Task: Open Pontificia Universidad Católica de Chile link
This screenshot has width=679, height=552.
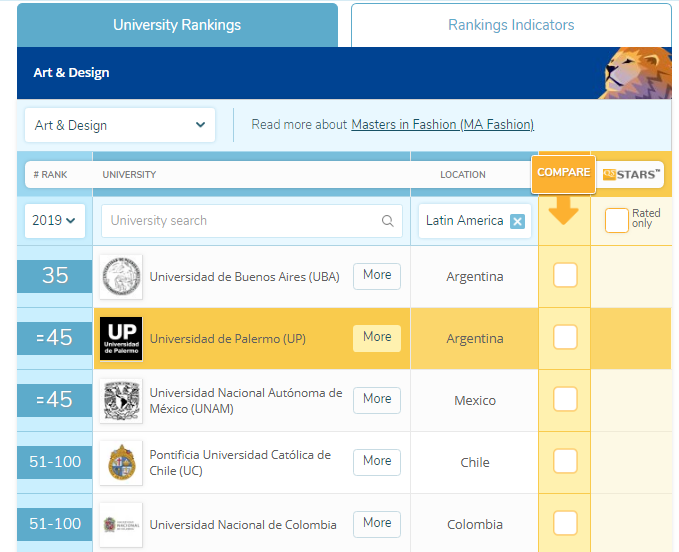Action: pyautogui.click(x=240, y=462)
